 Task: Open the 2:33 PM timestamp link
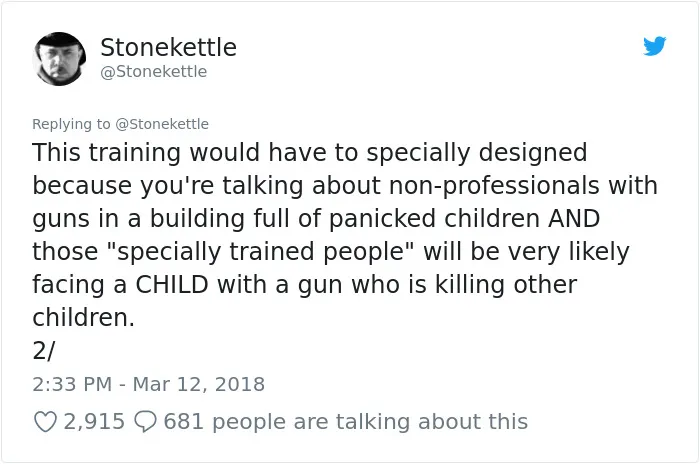coord(72,384)
